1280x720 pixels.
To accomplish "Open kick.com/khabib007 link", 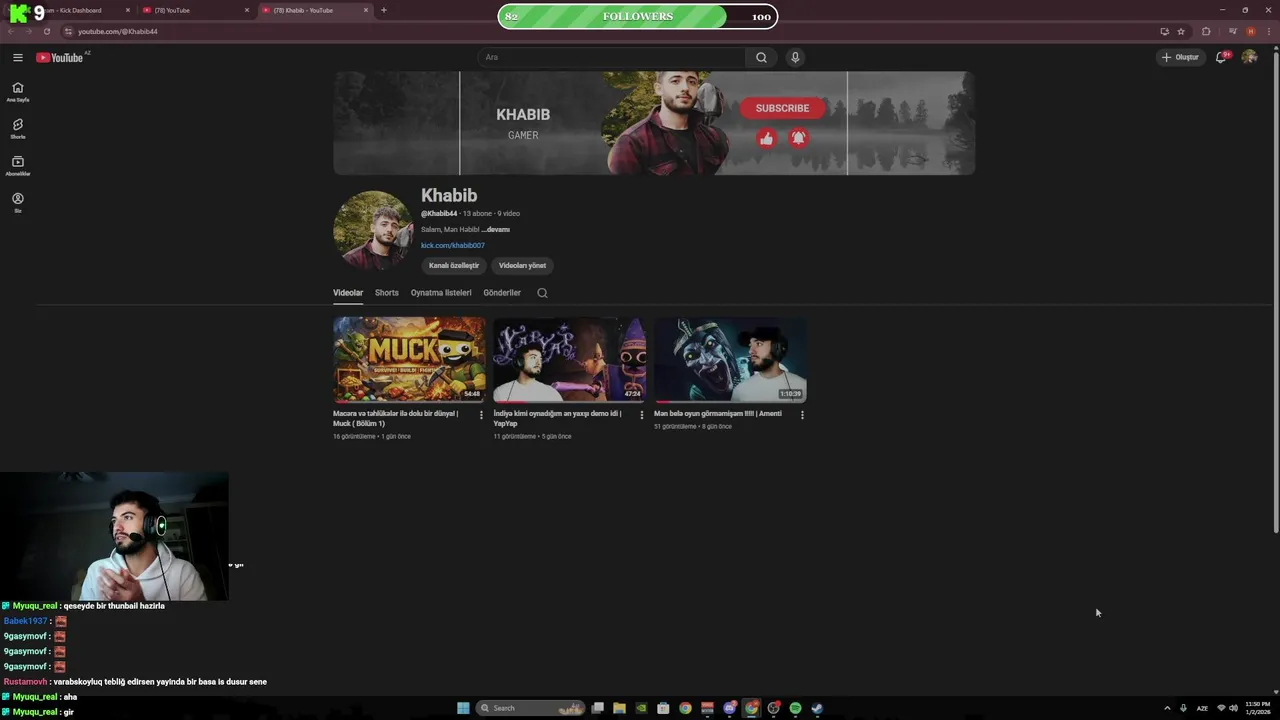I will (x=453, y=245).
